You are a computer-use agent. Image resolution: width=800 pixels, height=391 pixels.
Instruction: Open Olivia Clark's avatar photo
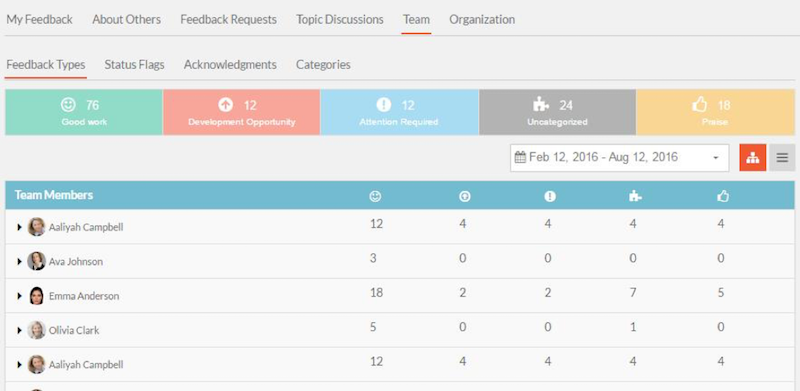36,330
